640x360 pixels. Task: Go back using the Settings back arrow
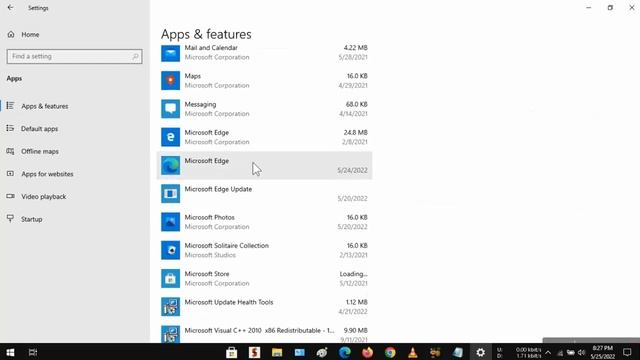10,8
